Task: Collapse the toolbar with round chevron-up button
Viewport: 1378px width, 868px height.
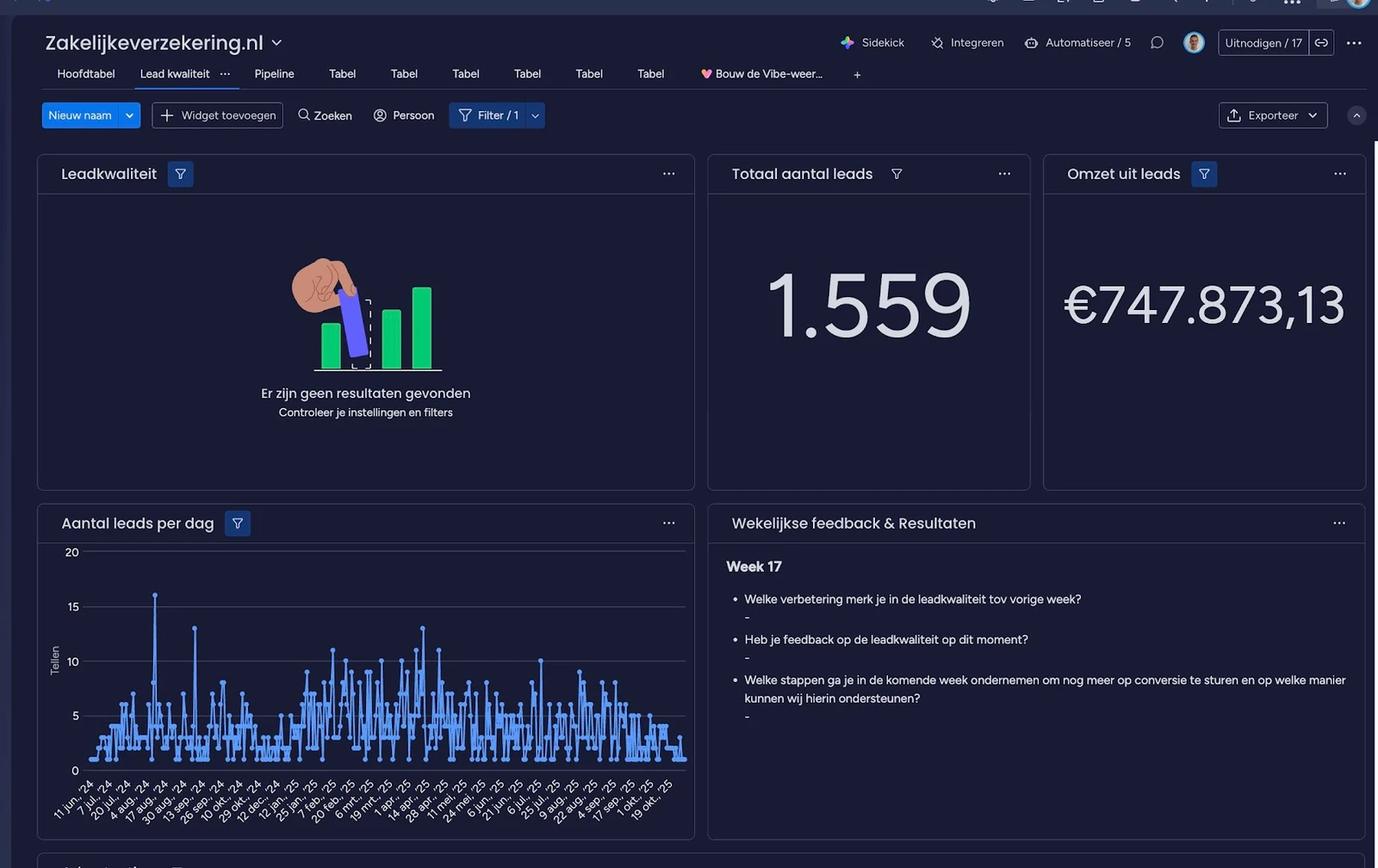Action: 1356,115
